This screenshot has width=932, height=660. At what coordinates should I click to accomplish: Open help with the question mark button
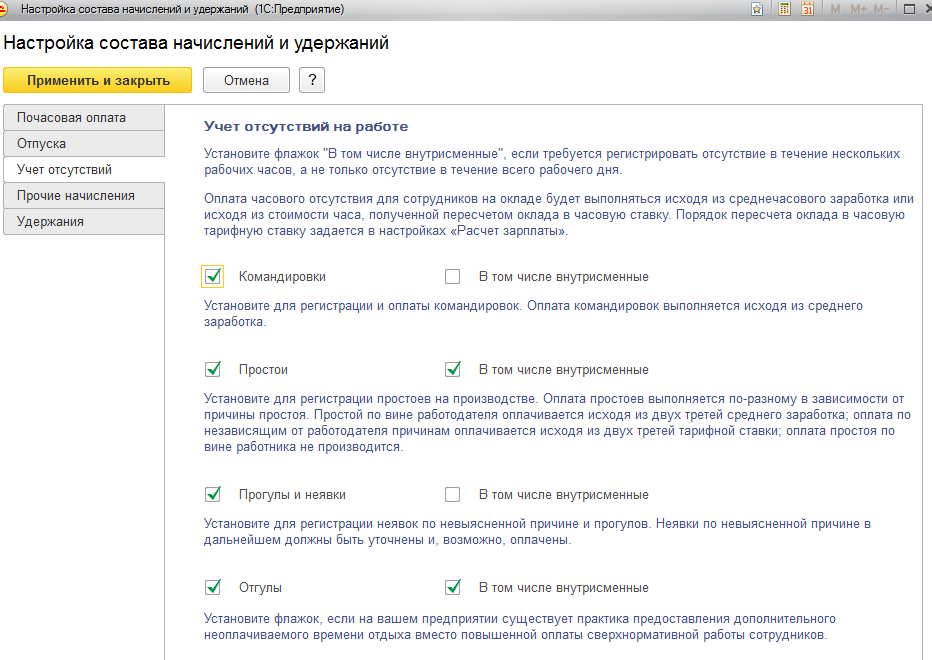[312, 80]
